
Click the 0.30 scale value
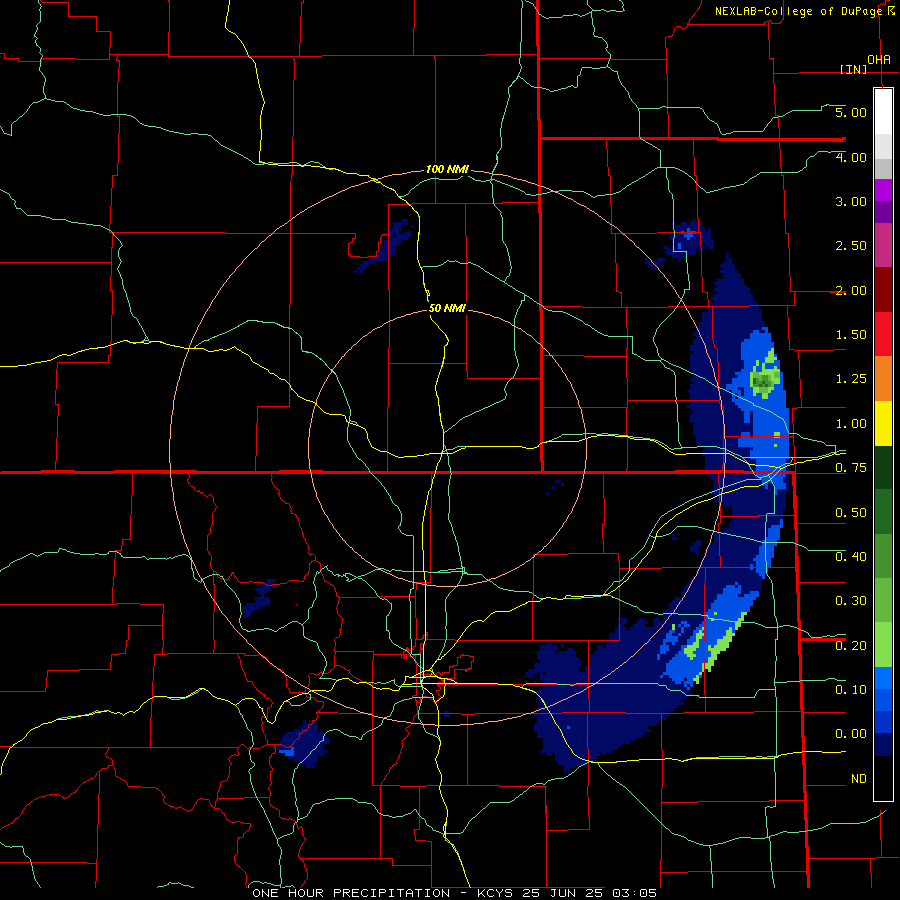851,601
